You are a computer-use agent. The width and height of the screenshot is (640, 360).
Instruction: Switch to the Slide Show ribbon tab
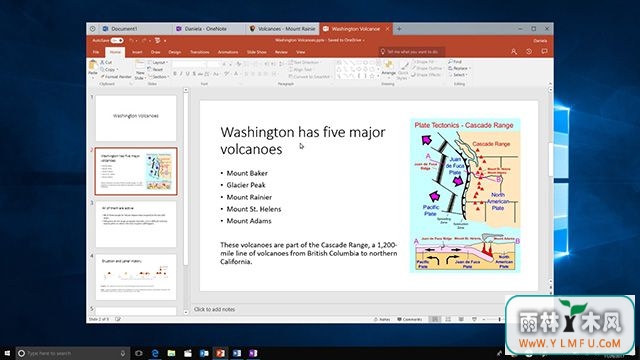(x=257, y=52)
